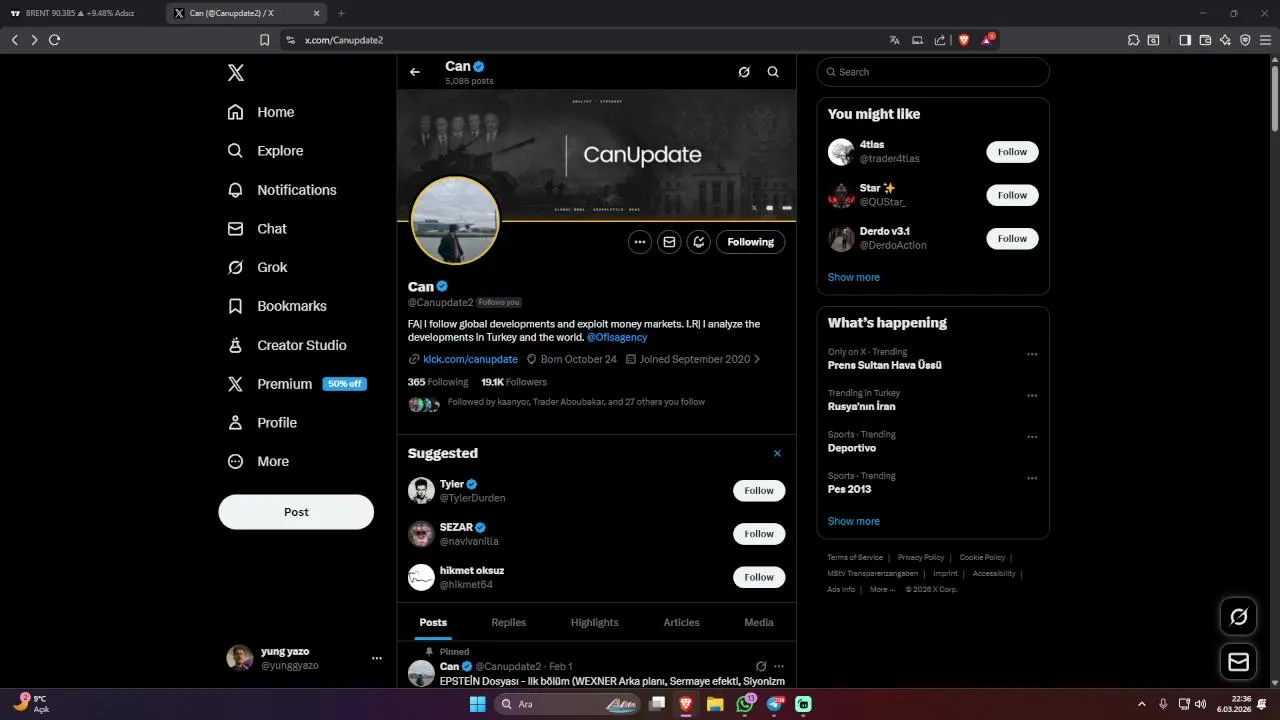Open options for Prens Sultan Hava Üssü trend
The image size is (1280, 720).
pos(1032,354)
